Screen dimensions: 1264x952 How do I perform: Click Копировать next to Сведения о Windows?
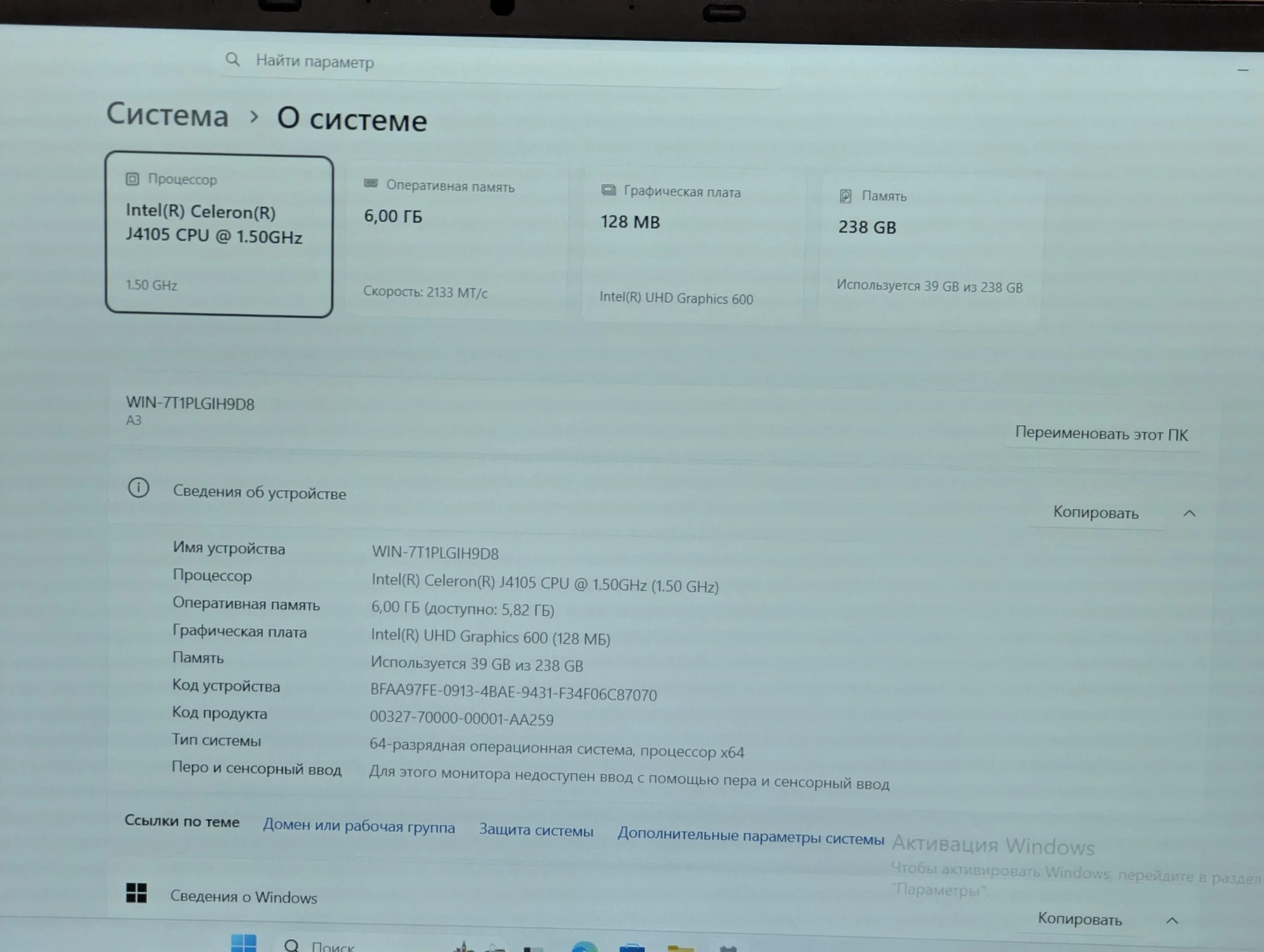[x=1079, y=918]
